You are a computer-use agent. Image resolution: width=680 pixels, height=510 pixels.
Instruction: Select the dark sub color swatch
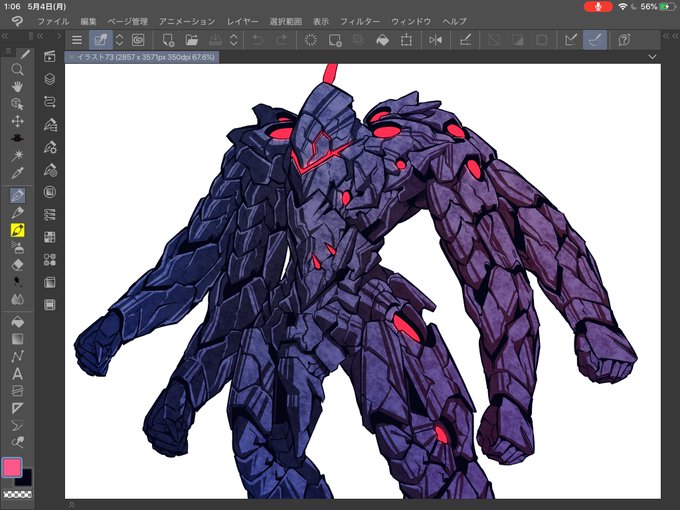coord(24,477)
